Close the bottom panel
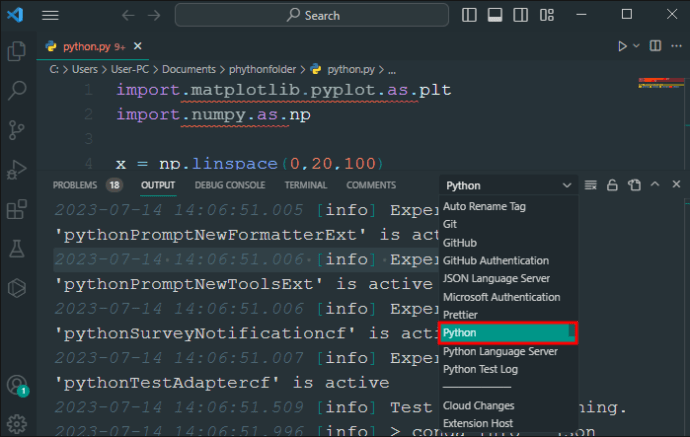The image size is (690, 437). tap(676, 184)
